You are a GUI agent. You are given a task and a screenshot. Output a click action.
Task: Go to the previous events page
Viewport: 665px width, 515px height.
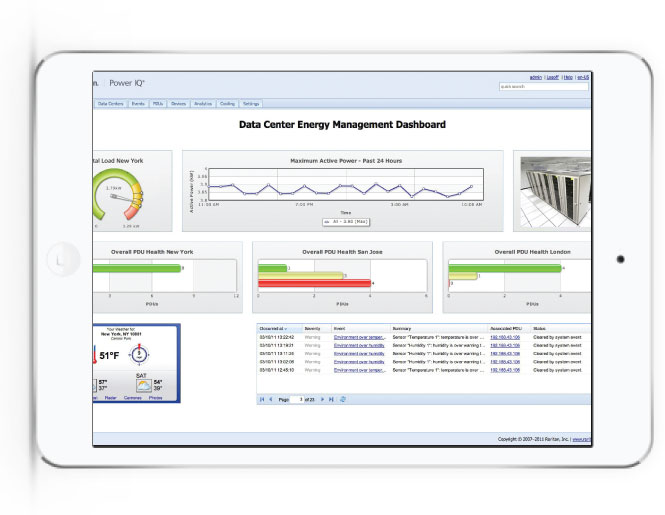pos(270,399)
